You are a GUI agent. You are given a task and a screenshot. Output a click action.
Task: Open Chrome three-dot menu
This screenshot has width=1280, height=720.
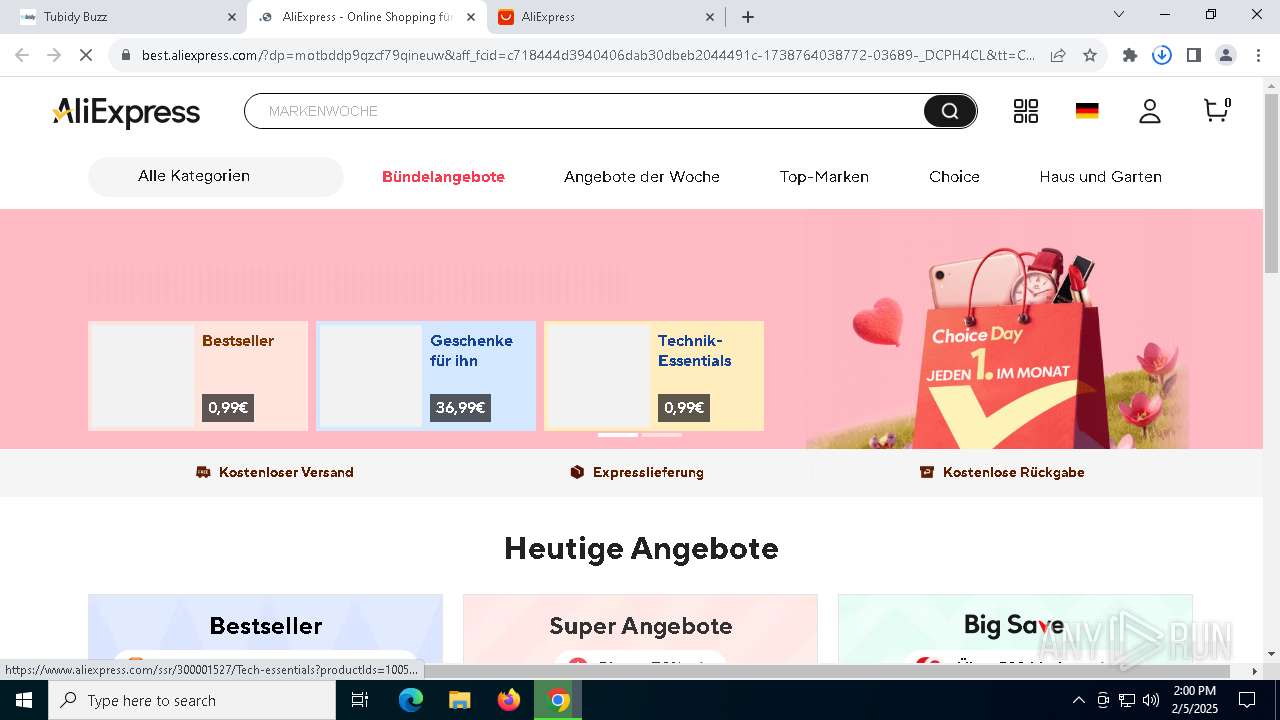tap(1257, 55)
